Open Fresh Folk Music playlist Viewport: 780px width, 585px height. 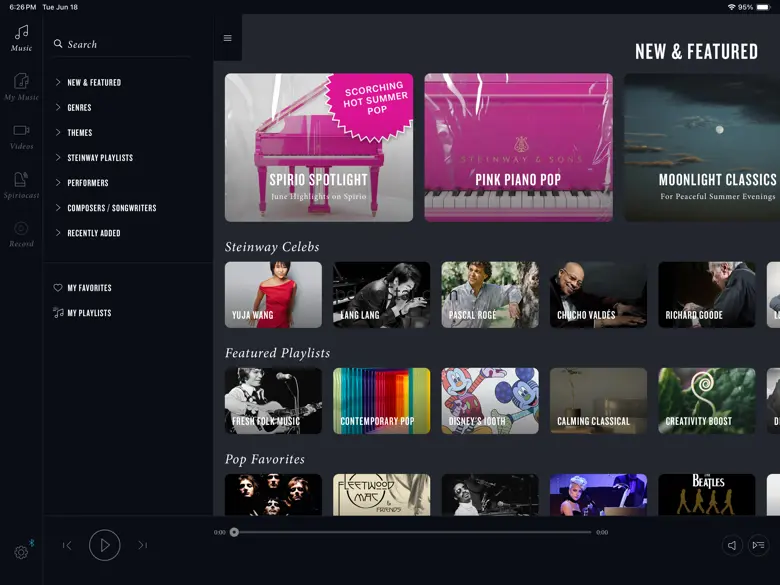(x=273, y=401)
